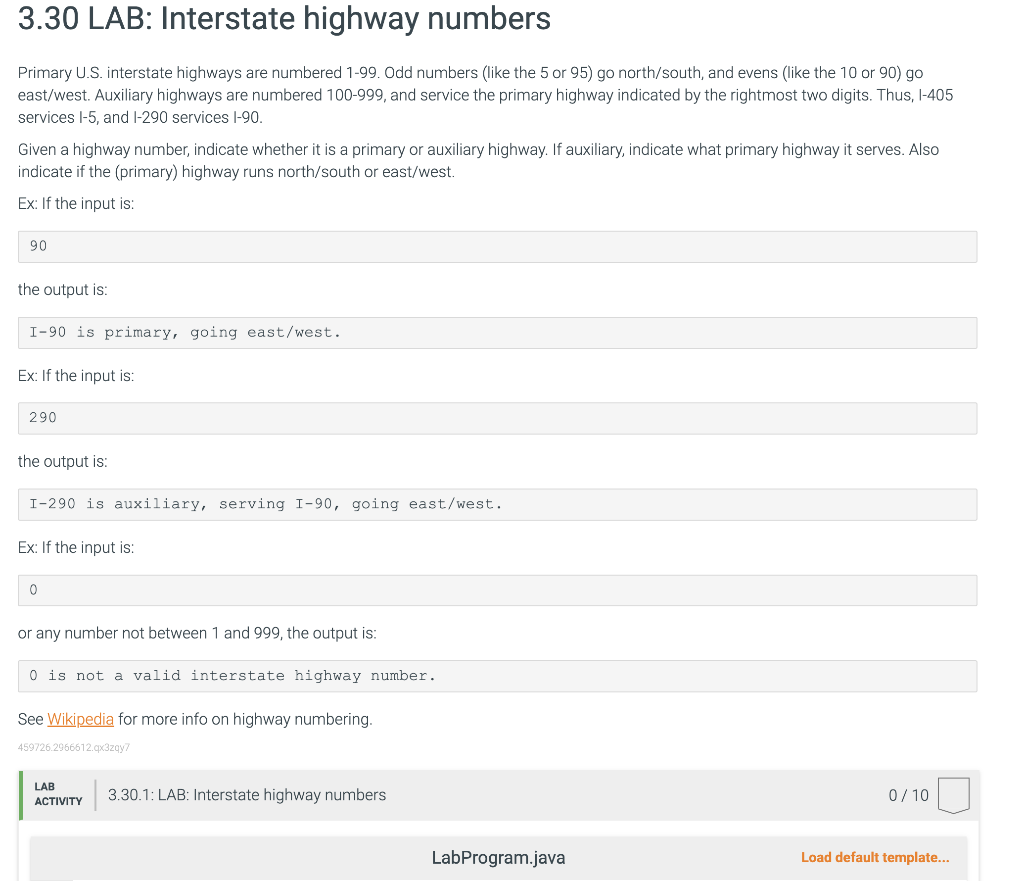Click the lab activity title 3.30.1
The image size is (1024, 881).
(246, 795)
